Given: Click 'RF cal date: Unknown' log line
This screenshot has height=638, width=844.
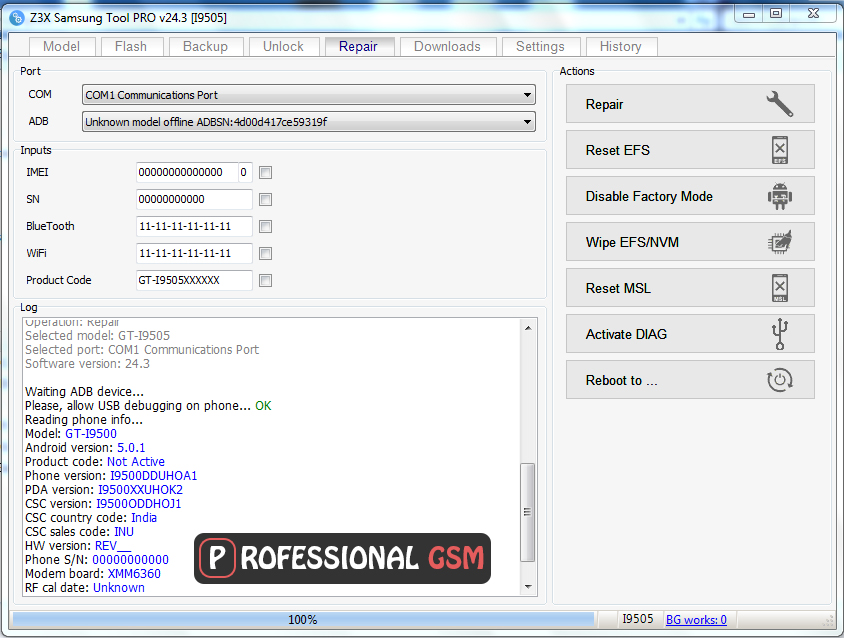Looking at the screenshot, I should [85, 587].
